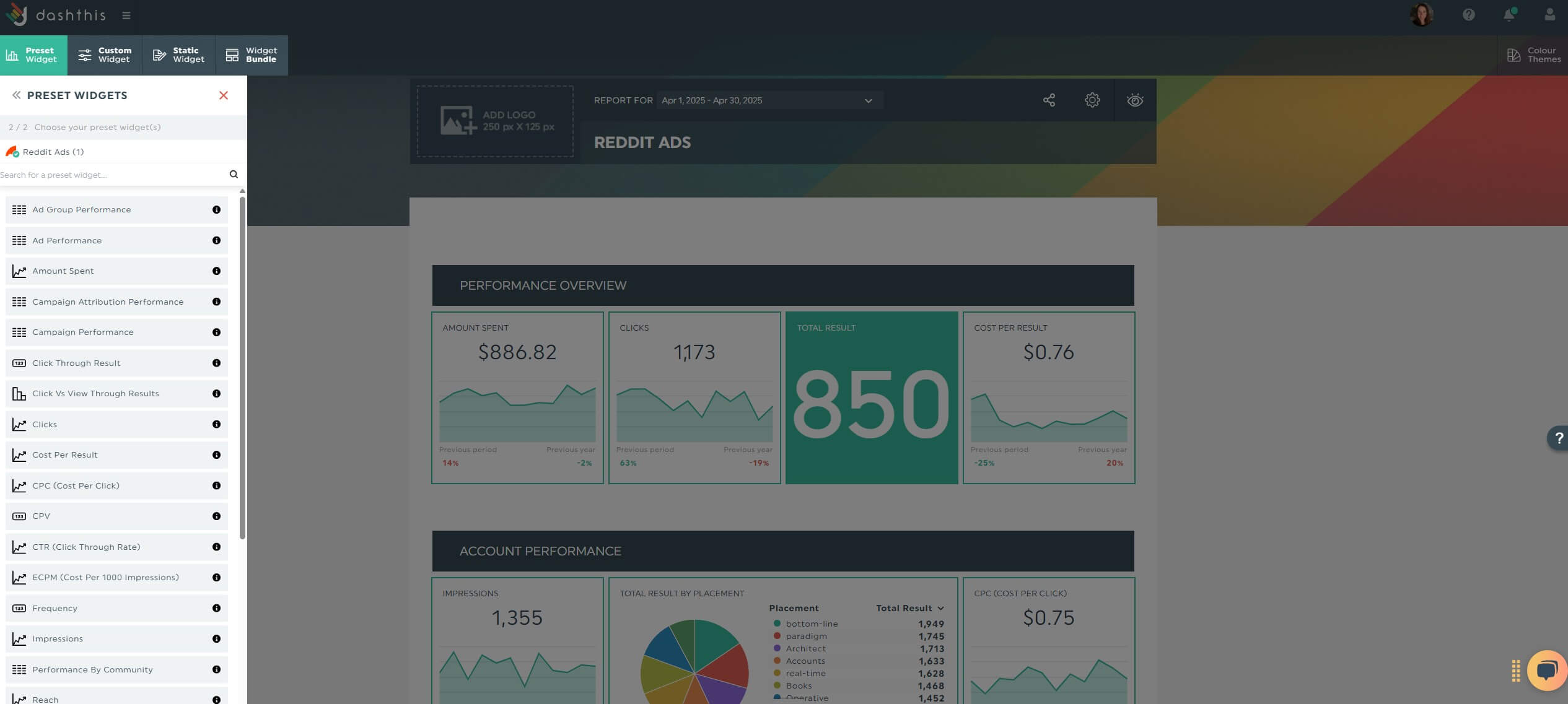Show info for Ad Group Performance

(x=216, y=210)
